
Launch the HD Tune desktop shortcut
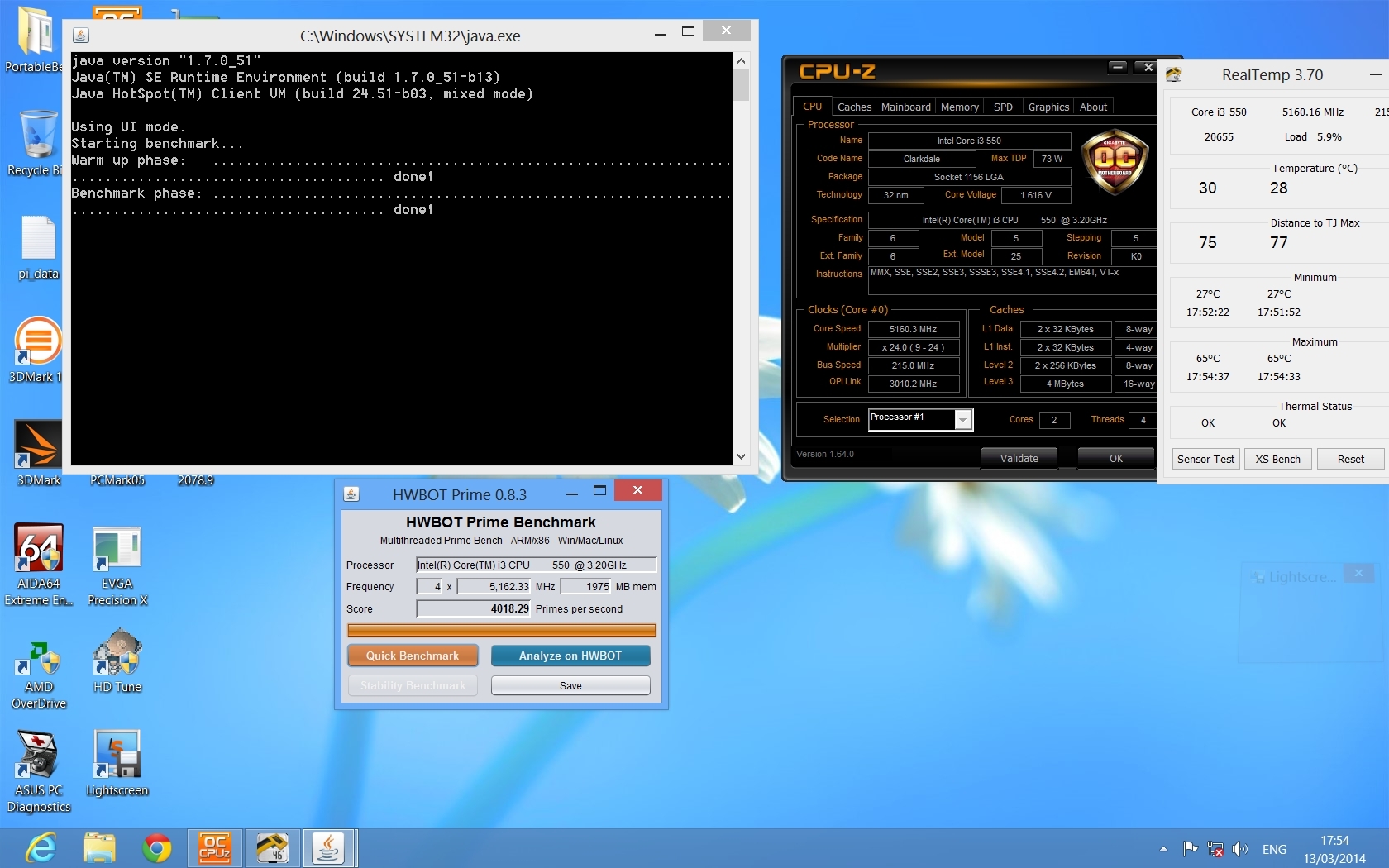click(x=117, y=660)
